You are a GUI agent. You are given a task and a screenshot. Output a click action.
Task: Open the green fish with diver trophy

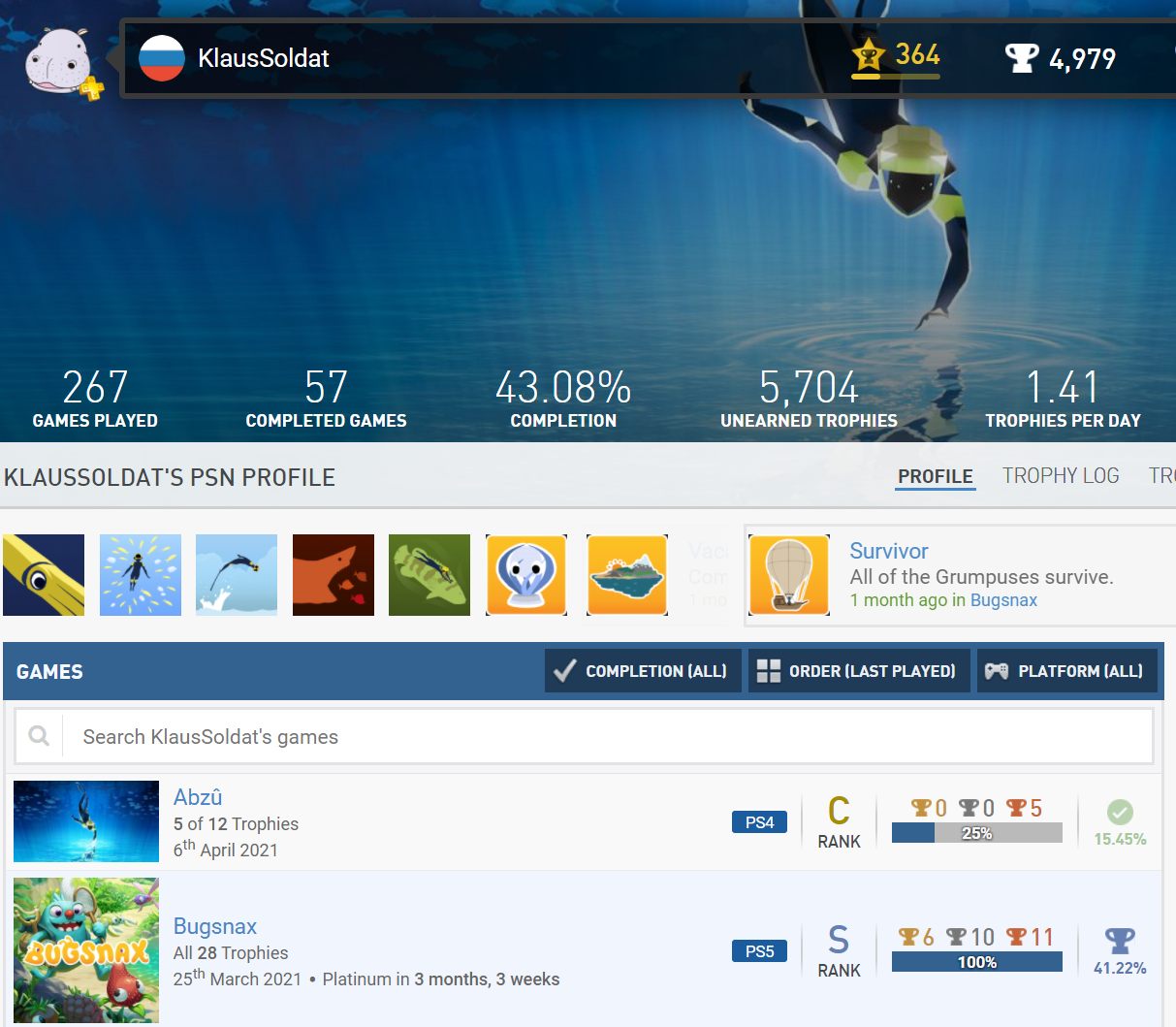(429, 575)
